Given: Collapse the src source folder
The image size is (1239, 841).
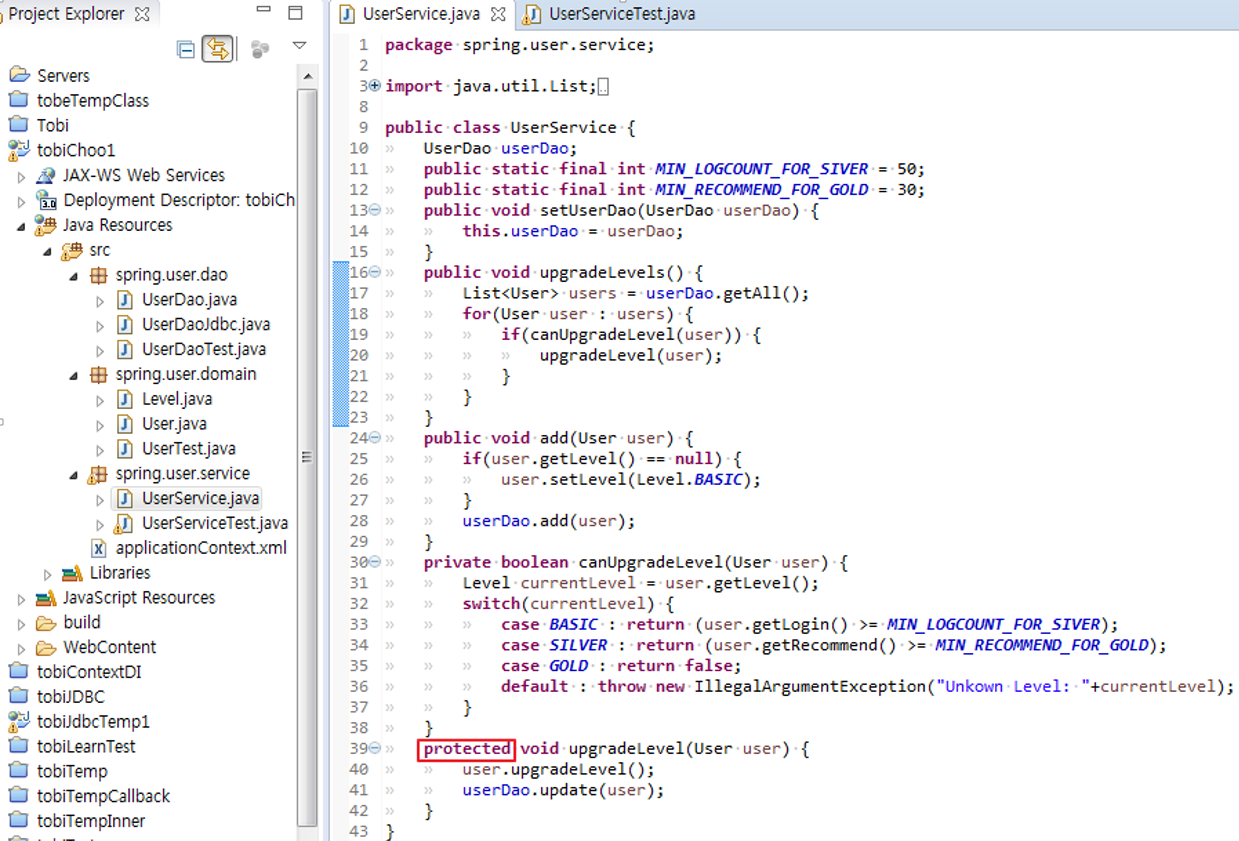Looking at the screenshot, I should click(x=48, y=251).
